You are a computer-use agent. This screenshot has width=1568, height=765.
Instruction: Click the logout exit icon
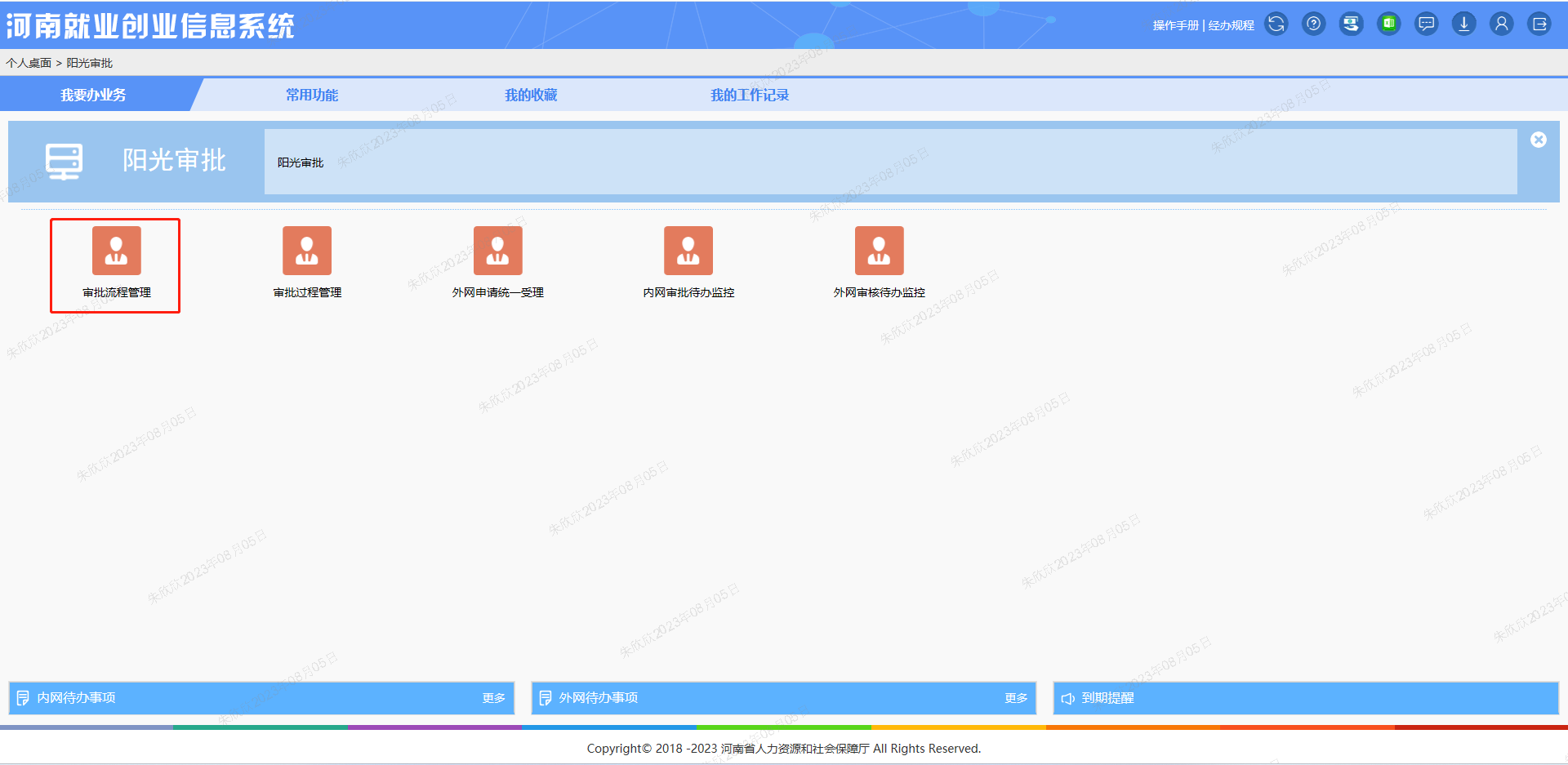(x=1539, y=24)
